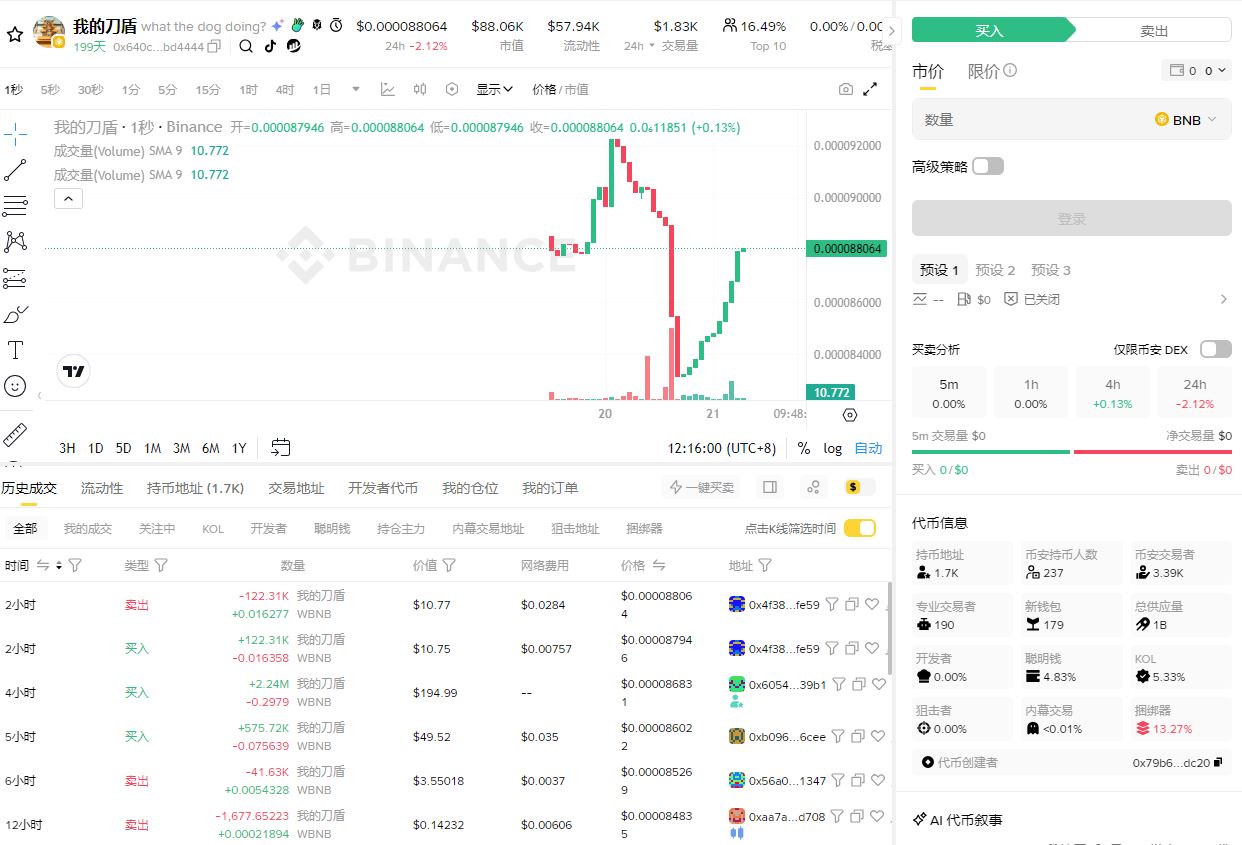Select the pattern drawing tool
This screenshot has height=845, width=1242.
click(x=15, y=241)
